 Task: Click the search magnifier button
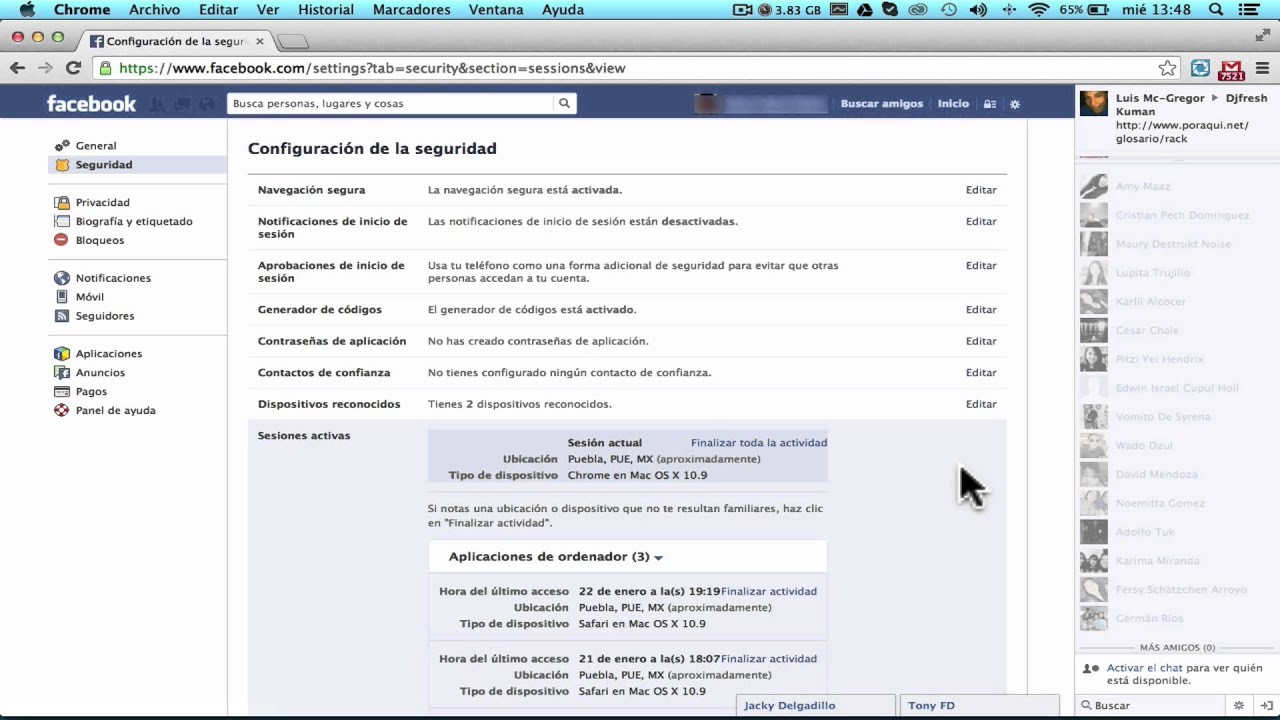564,104
